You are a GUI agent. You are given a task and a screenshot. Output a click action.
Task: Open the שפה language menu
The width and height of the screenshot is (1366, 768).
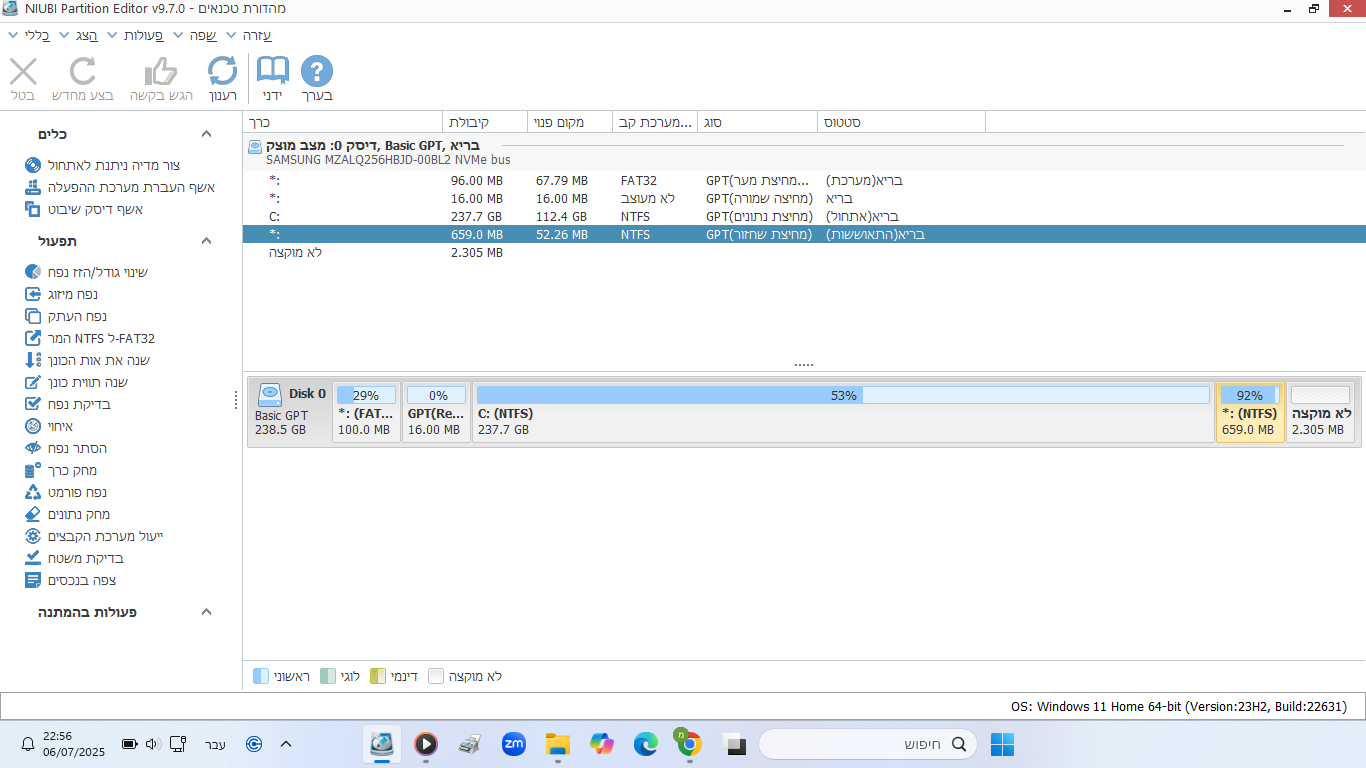[197, 35]
